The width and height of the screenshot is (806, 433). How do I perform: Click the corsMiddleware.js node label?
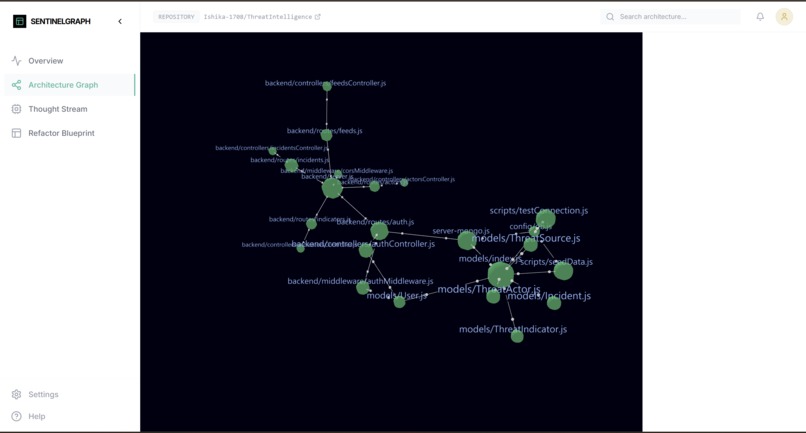click(x=337, y=171)
